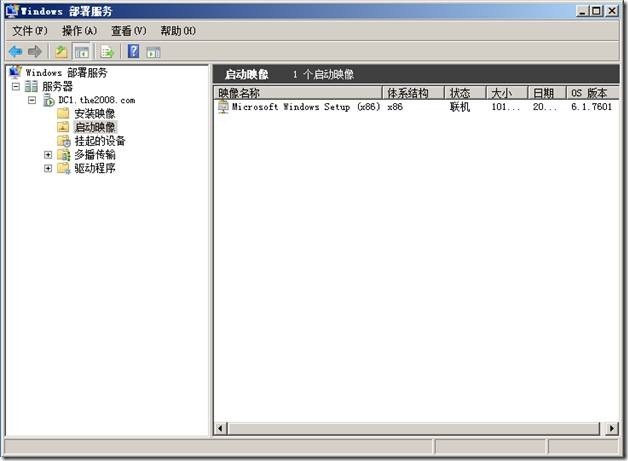Click the horizontal scrollbar right arrow
The height and width of the screenshot is (461, 628).
tap(612, 428)
